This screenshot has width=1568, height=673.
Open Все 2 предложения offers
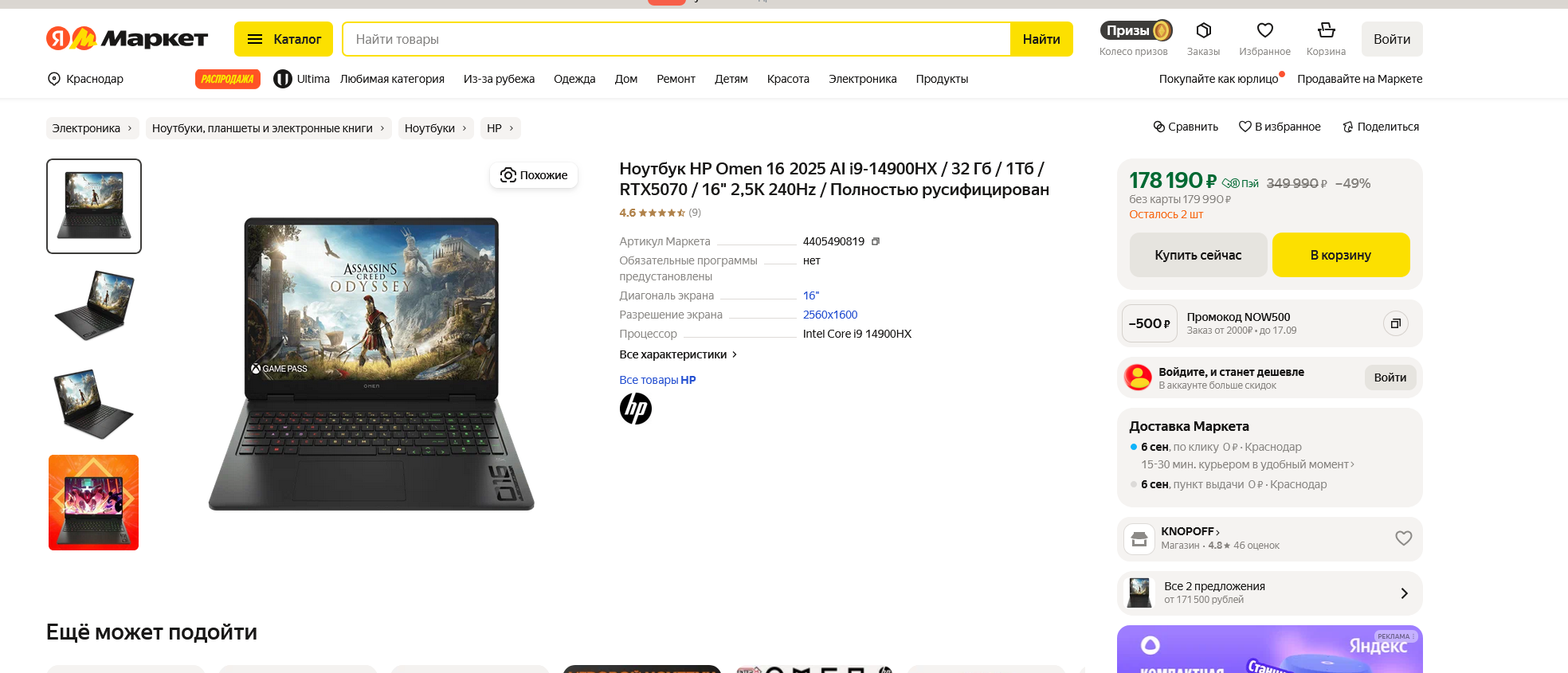coord(1270,593)
